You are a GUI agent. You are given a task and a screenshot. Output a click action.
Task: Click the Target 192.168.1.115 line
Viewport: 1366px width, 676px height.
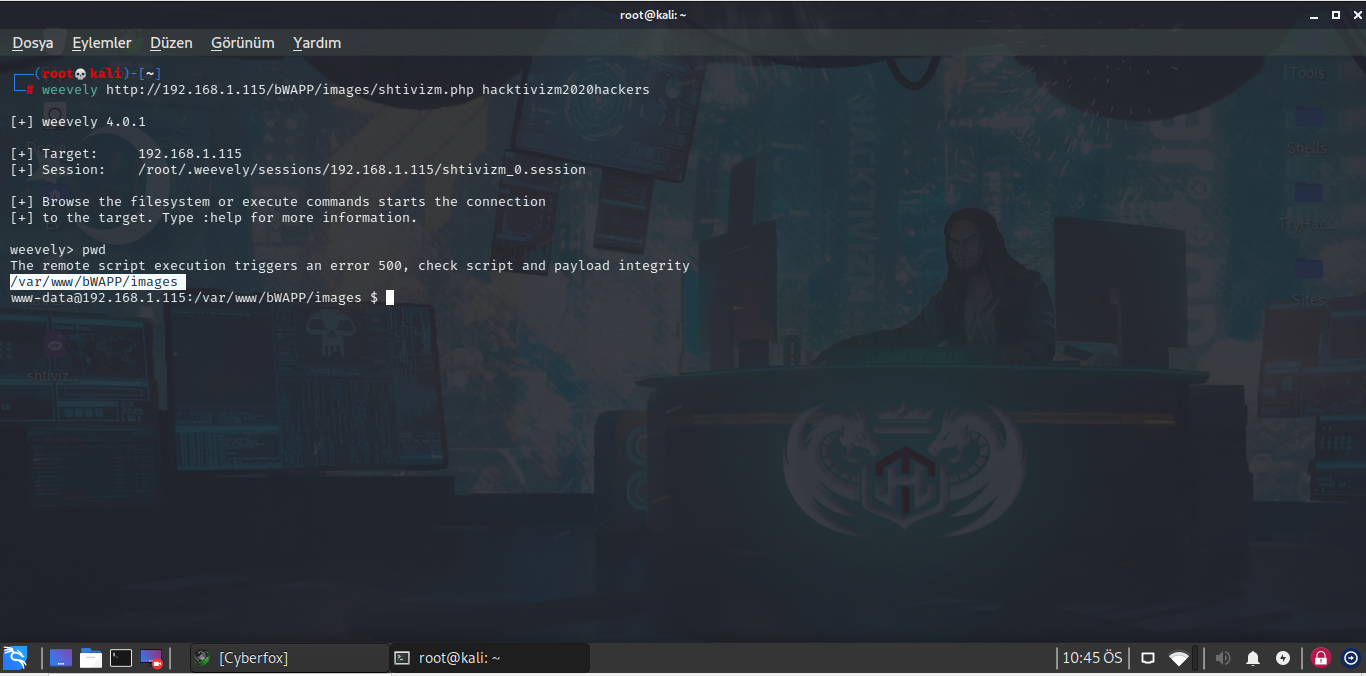click(x=126, y=154)
